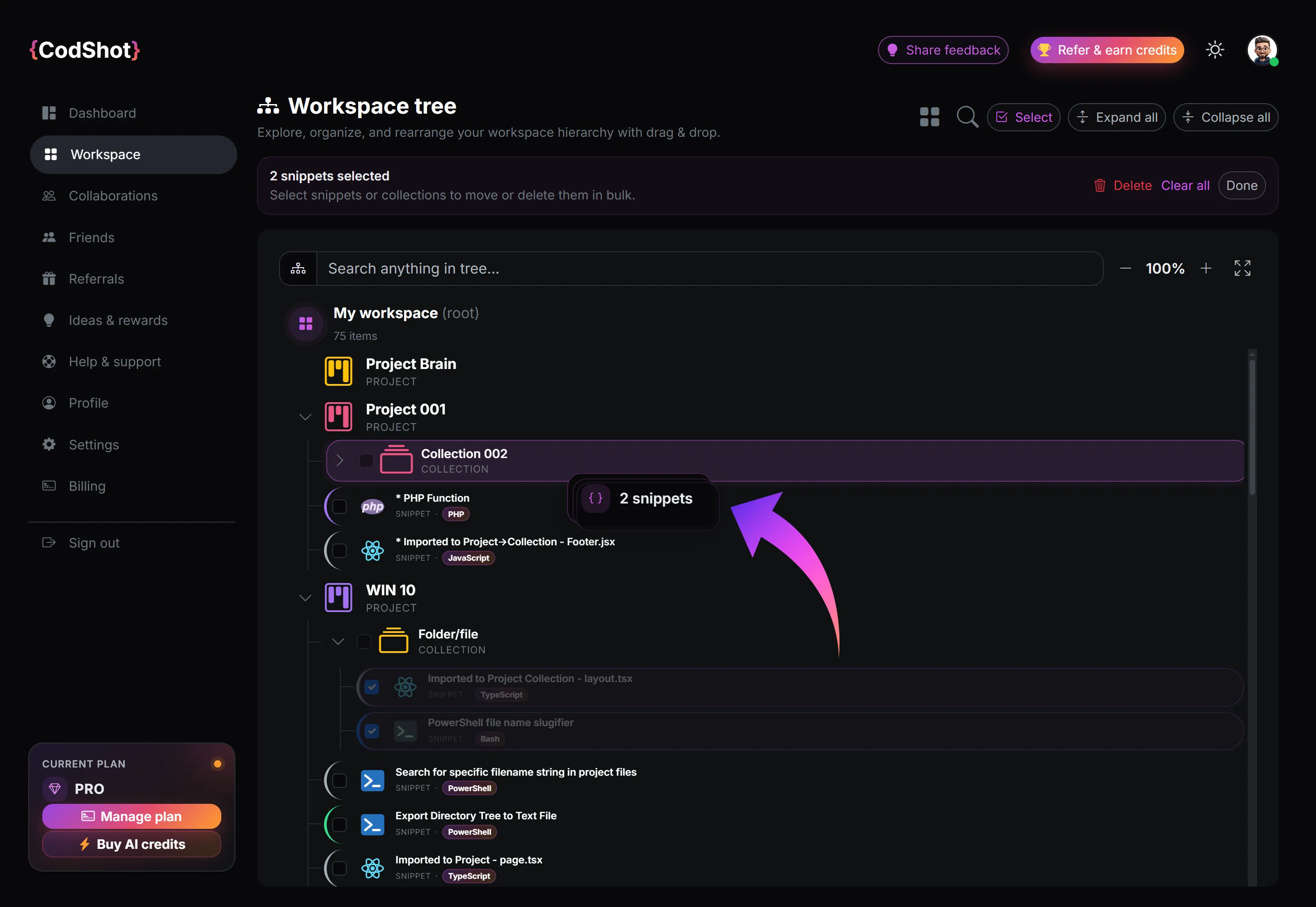Screen dimensions: 1316x907
Task: Open Collaborations in the sidebar
Action: (x=133, y=195)
